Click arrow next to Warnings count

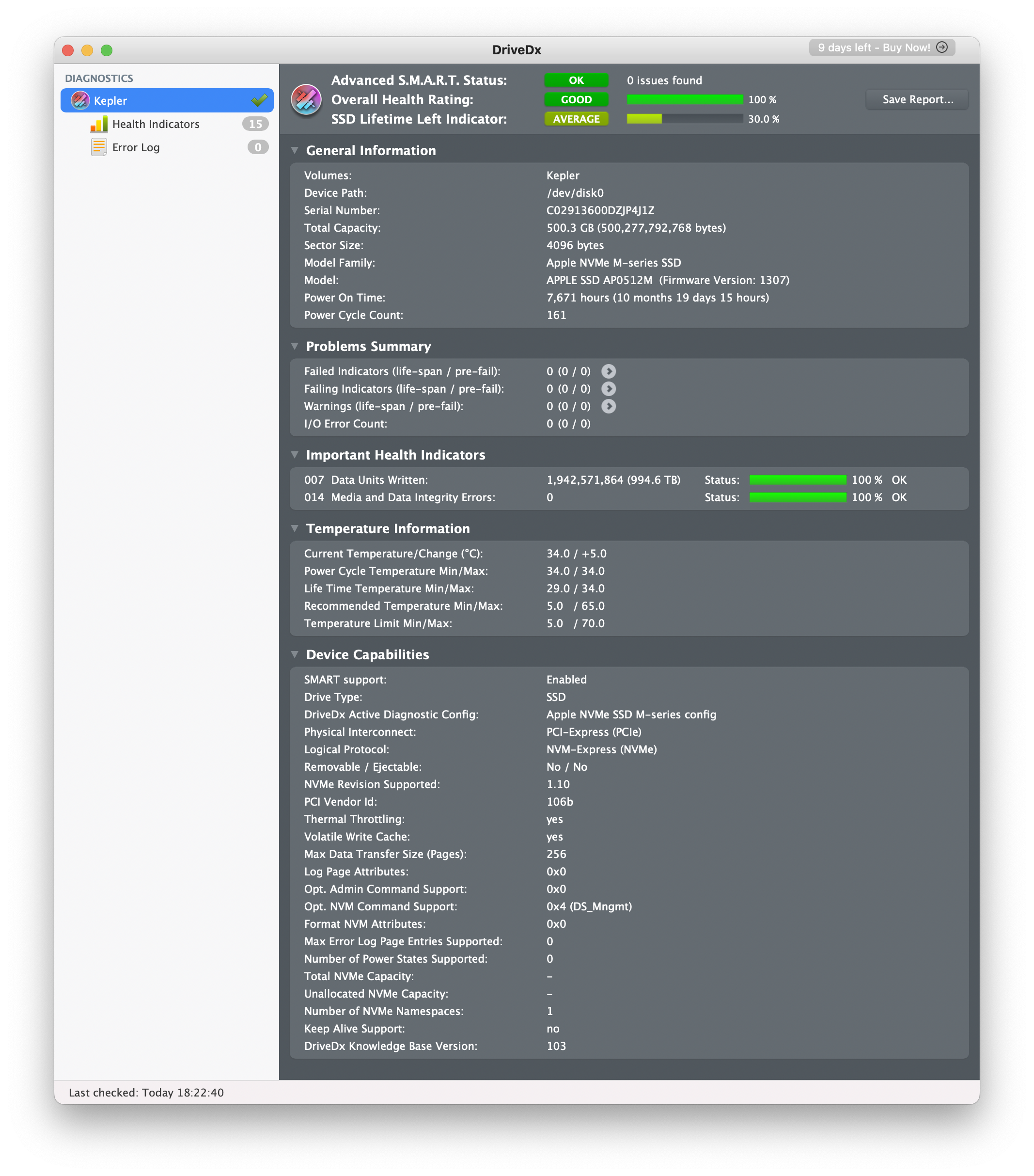click(x=609, y=407)
